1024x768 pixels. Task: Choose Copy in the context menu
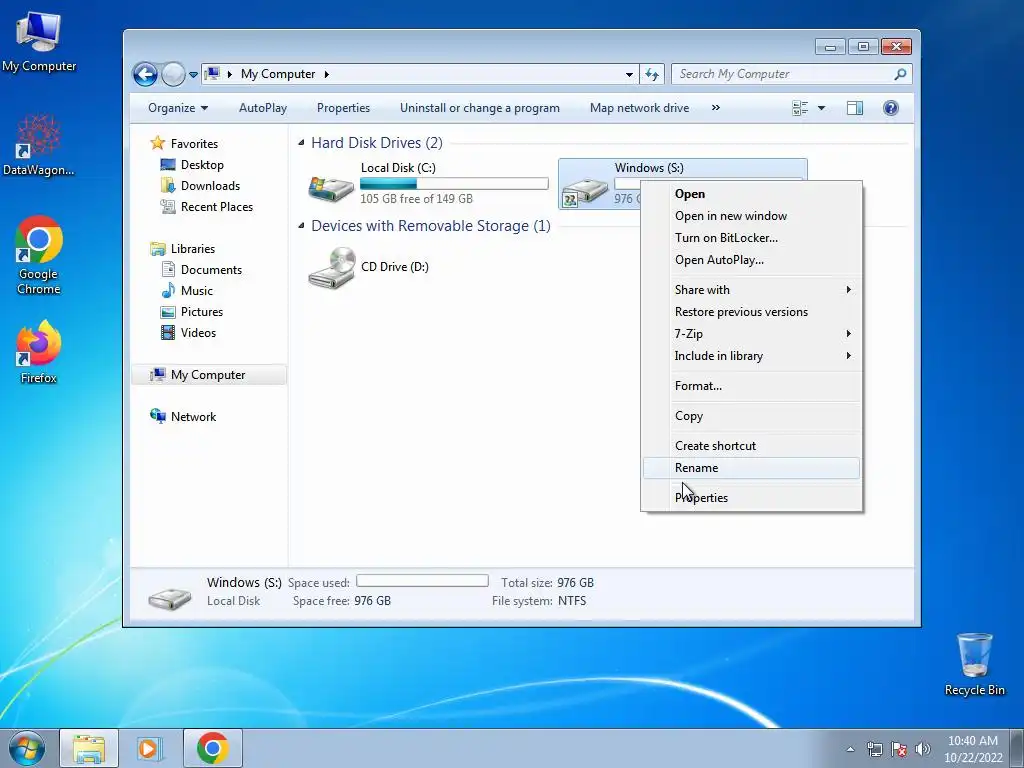[x=751, y=416]
